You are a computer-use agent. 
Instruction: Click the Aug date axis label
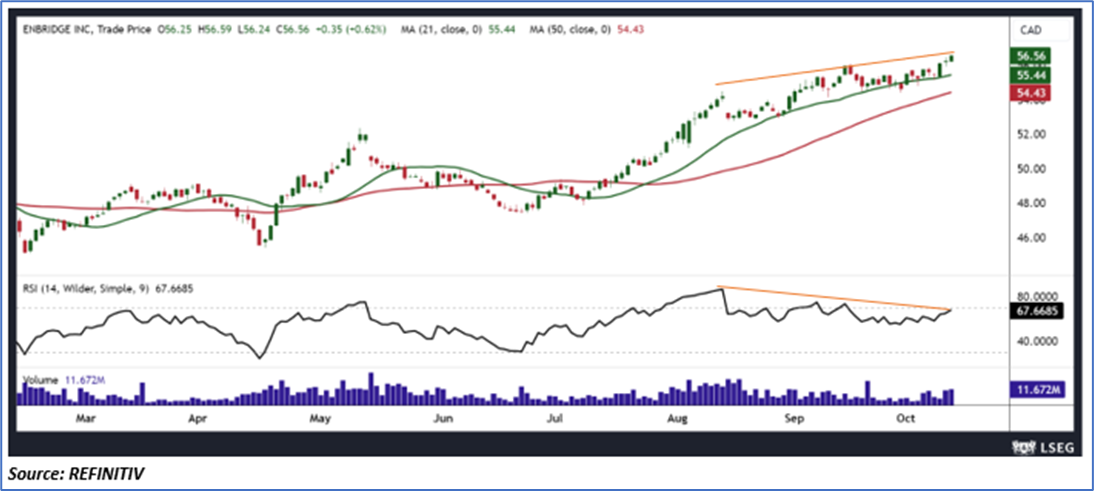click(677, 418)
